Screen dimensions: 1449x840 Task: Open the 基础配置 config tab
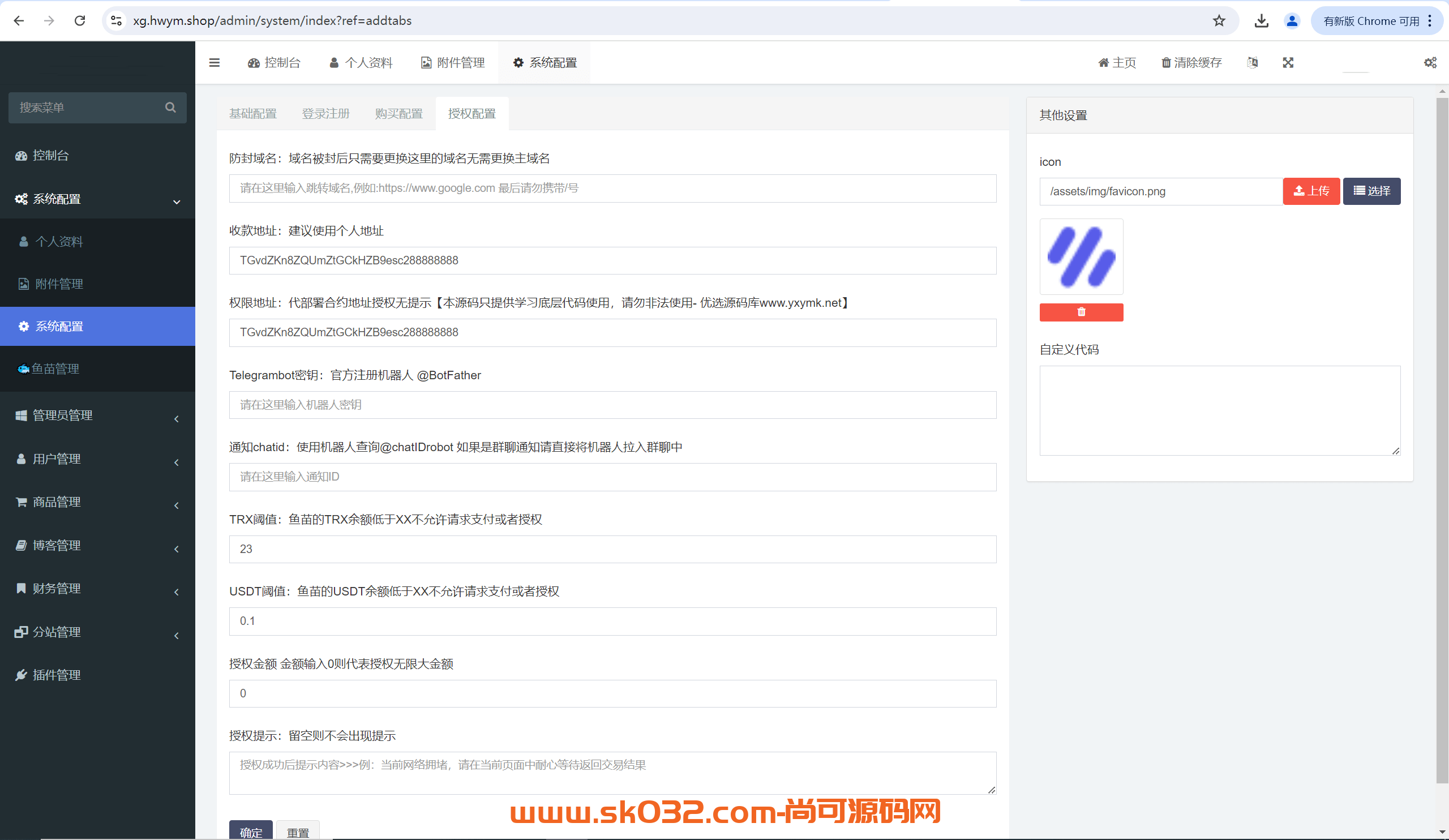(x=253, y=114)
